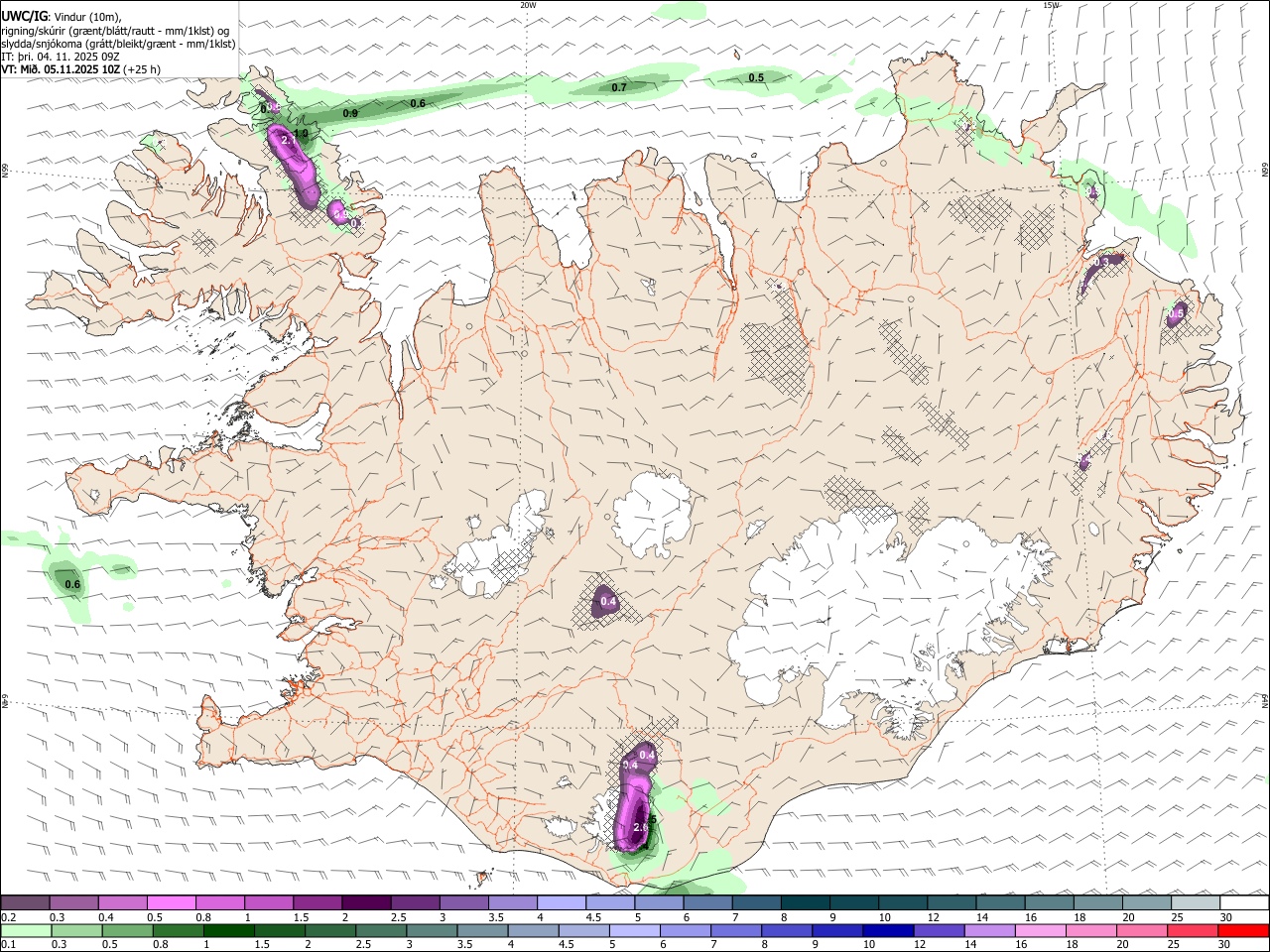Viewport: 1270px width, 952px height.
Task: Pick the 25 swatch in lower rain scale
Action: click(x=1194, y=930)
